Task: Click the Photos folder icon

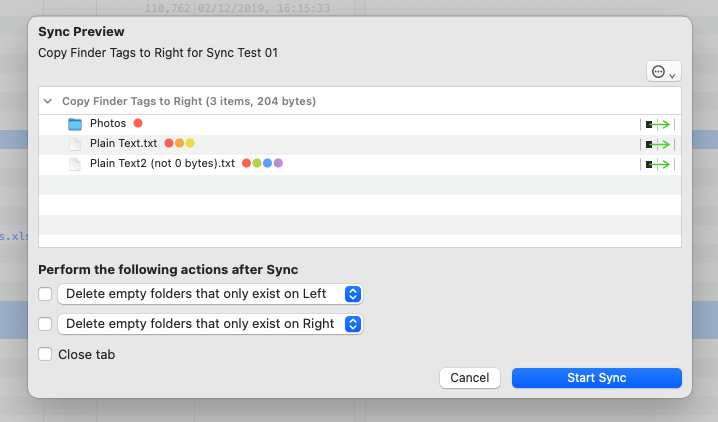Action: pyautogui.click(x=75, y=124)
